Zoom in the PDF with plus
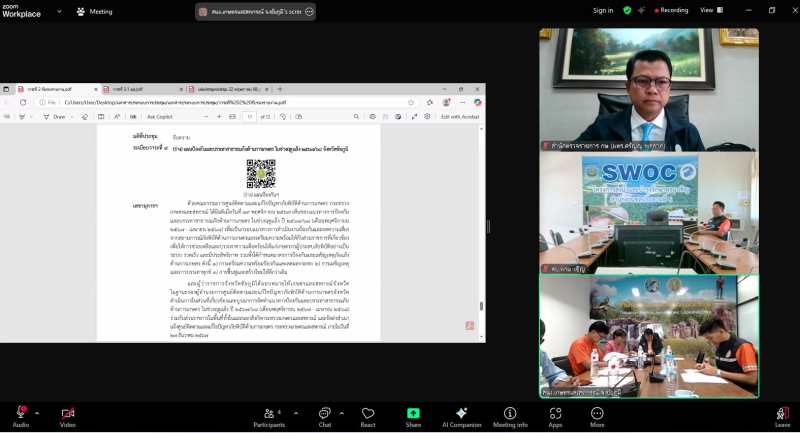800x433 pixels. coord(219,117)
